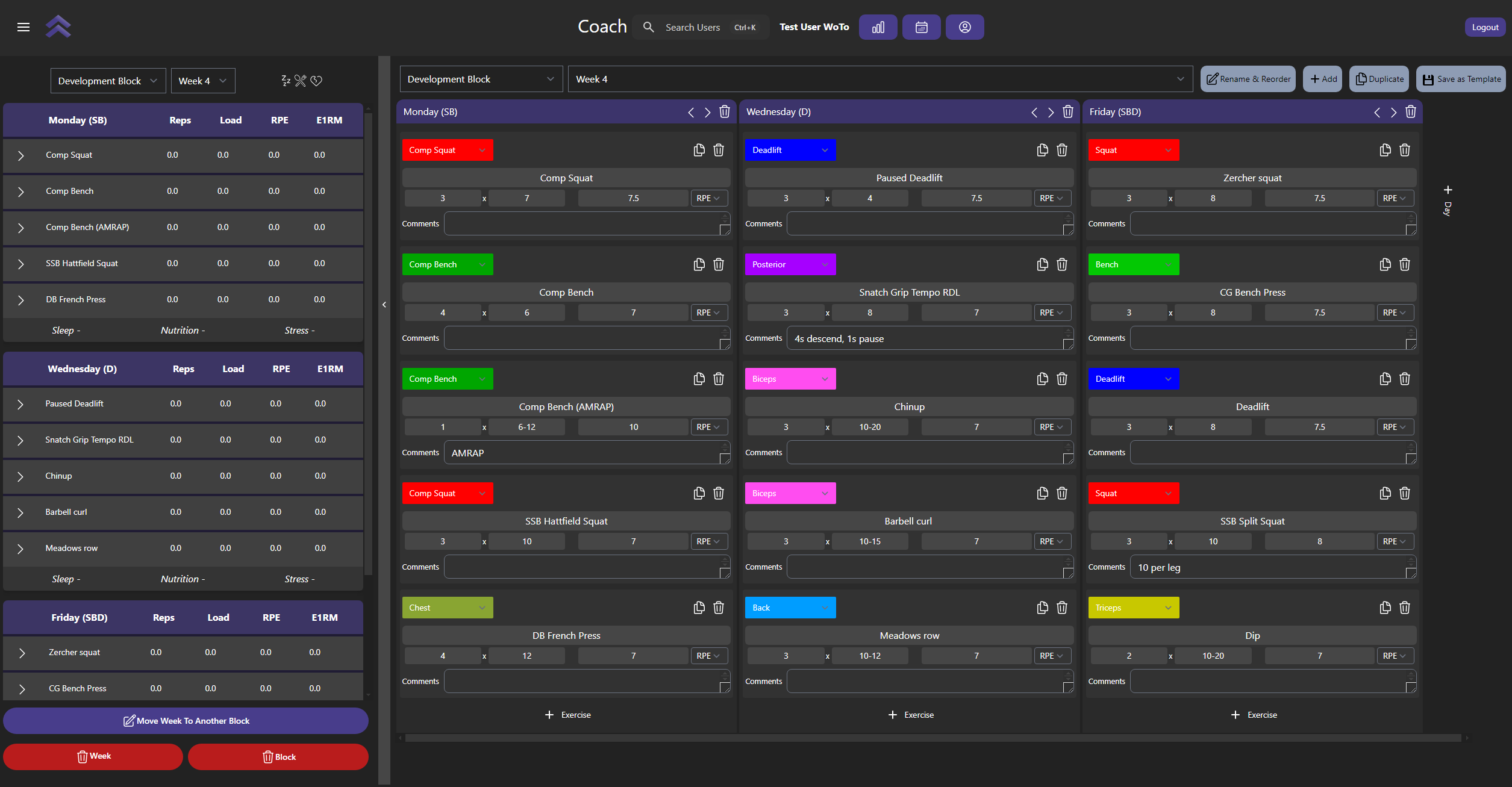Expand the Chinup row in sidebar
The width and height of the screenshot is (1512, 787).
click(20, 476)
